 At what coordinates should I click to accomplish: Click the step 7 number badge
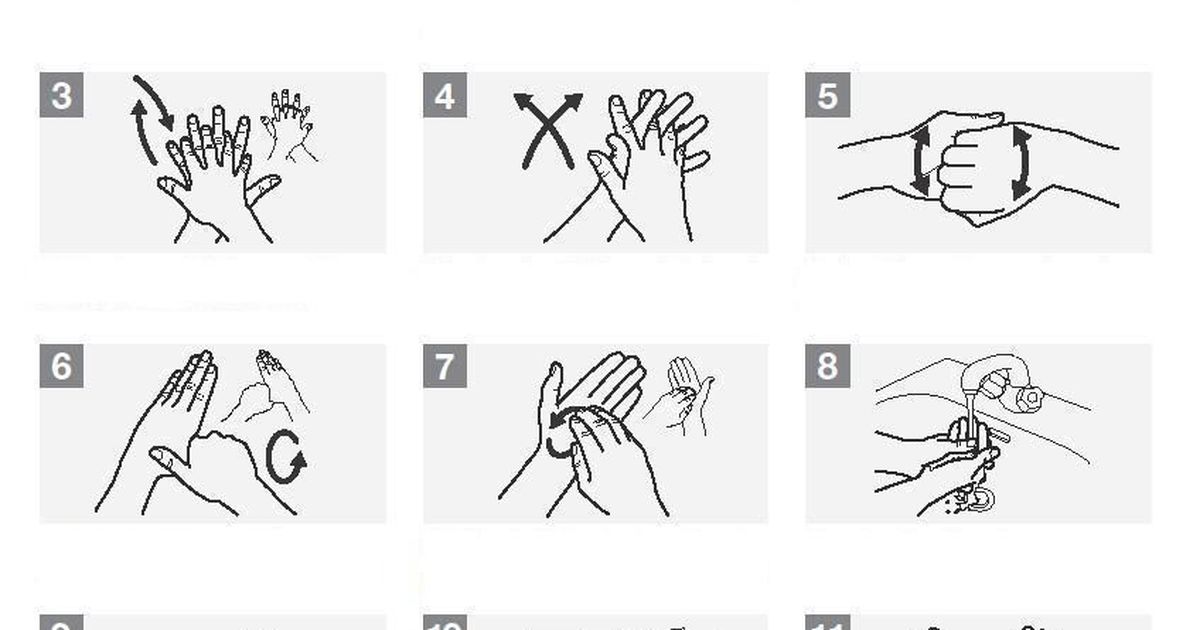click(x=444, y=366)
